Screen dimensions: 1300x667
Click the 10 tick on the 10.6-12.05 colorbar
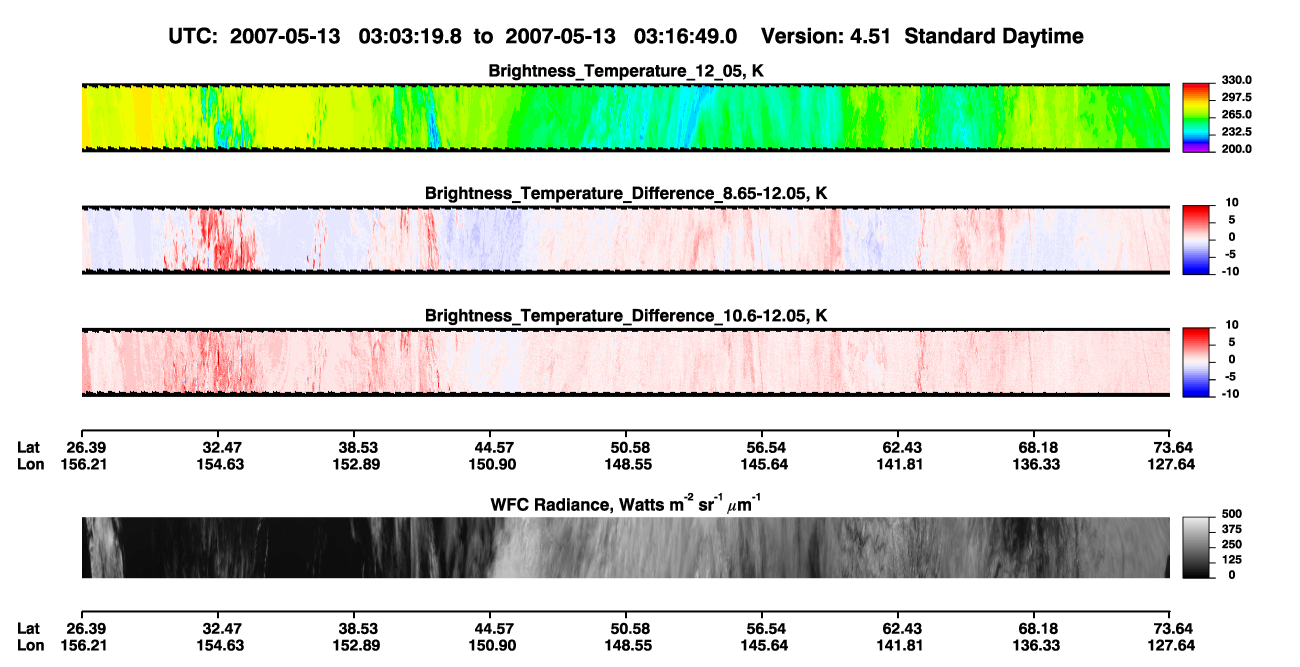click(x=1231, y=325)
